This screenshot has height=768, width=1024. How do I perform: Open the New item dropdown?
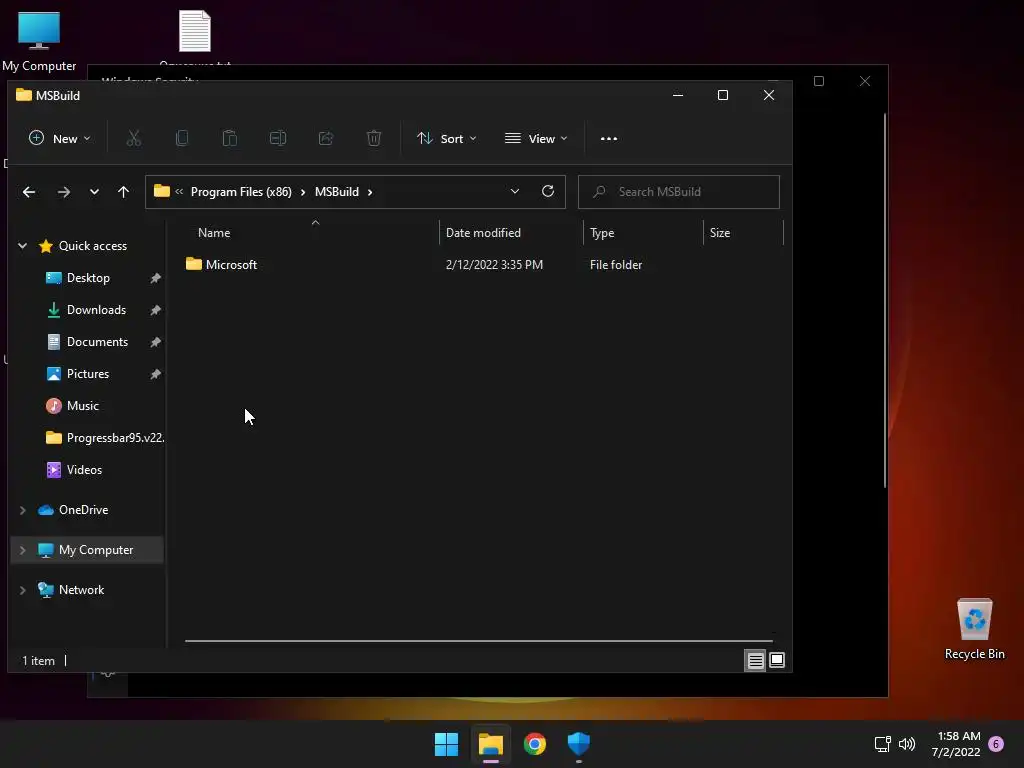(x=59, y=138)
